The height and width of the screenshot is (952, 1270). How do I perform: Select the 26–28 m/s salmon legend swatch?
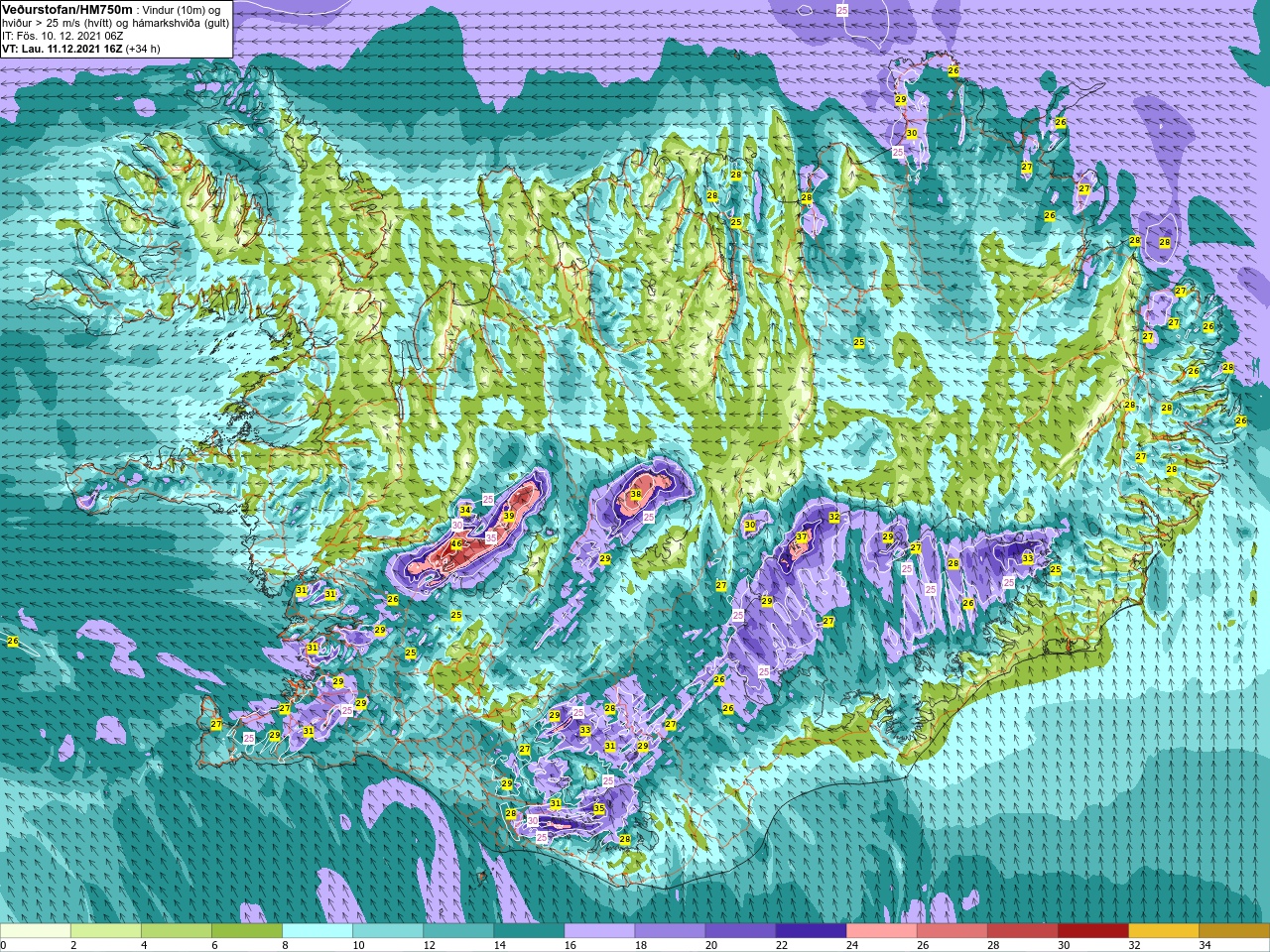tap(952, 931)
